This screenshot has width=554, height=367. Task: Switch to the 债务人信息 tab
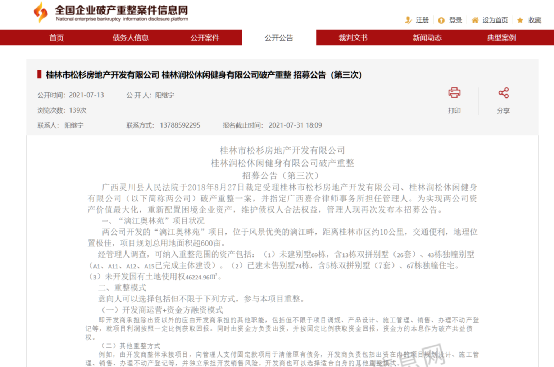tap(130, 37)
